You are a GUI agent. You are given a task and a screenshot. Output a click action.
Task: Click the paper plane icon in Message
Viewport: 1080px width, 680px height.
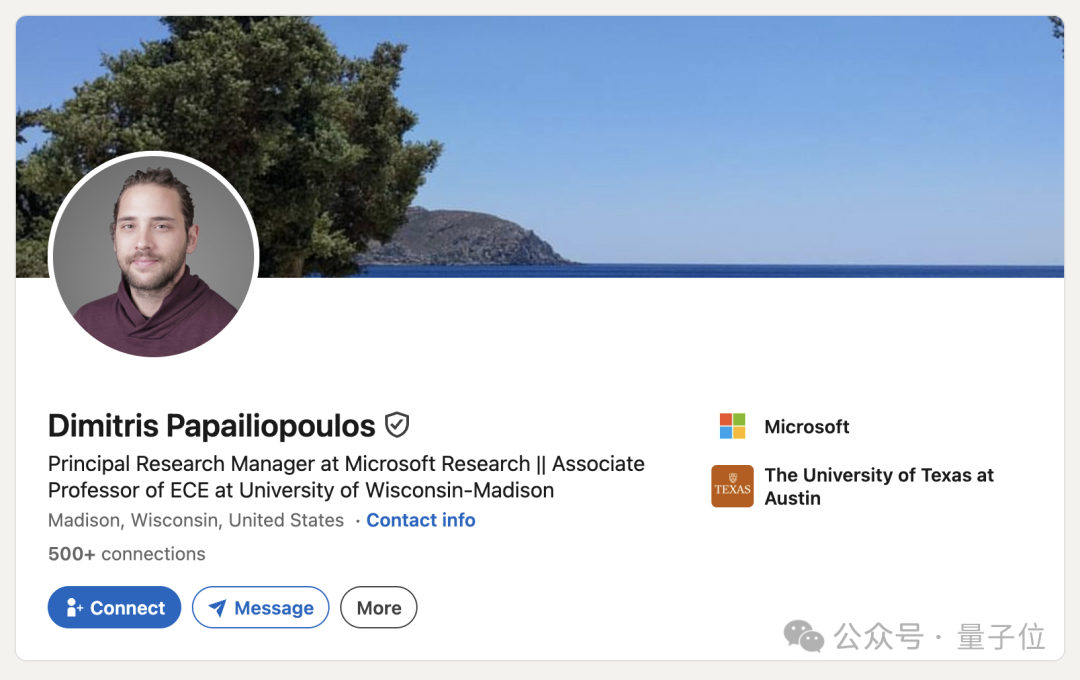pos(218,608)
